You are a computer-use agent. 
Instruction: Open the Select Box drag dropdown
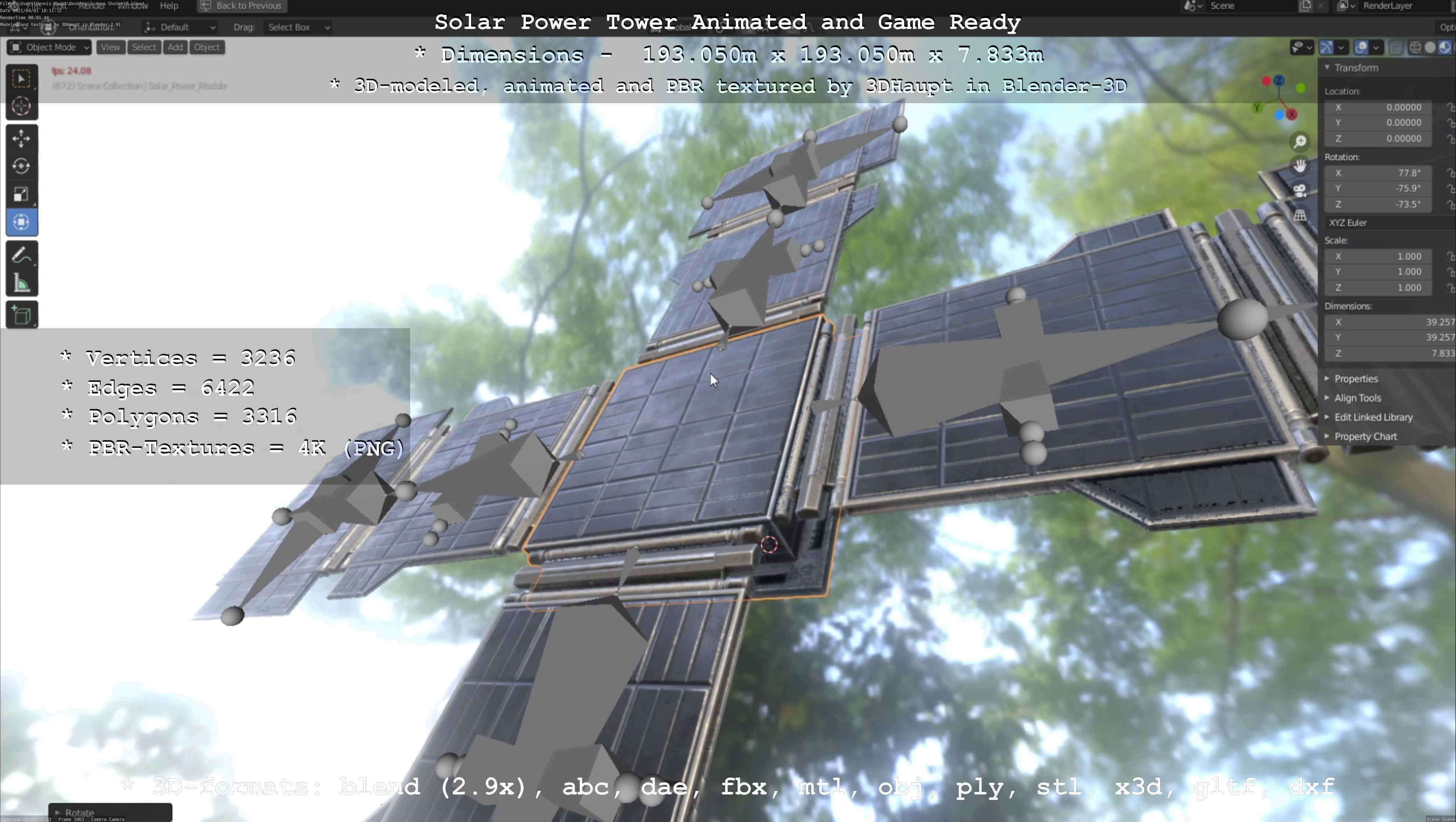(298, 27)
